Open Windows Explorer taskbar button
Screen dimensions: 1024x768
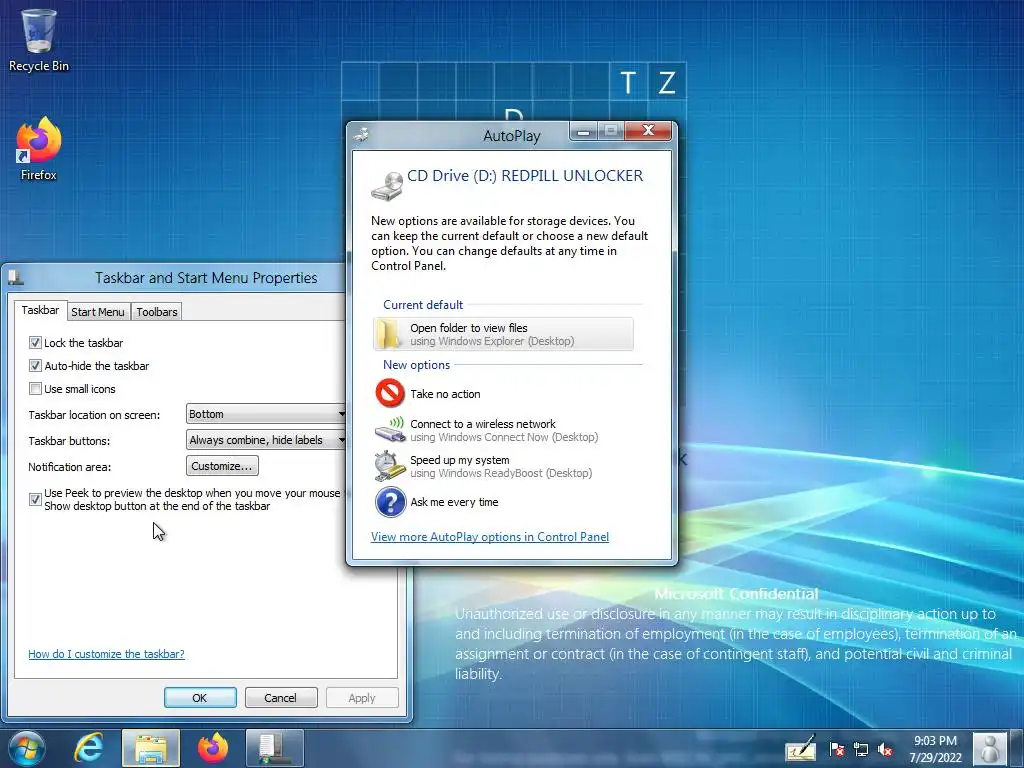pos(151,748)
